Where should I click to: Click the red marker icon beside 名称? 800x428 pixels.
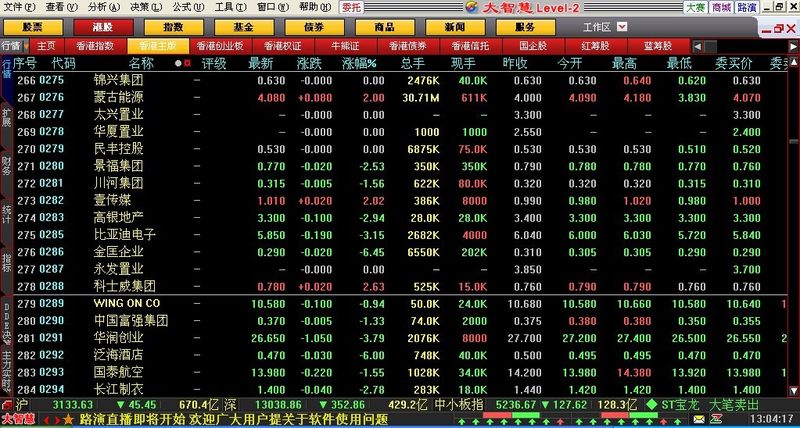pos(187,64)
